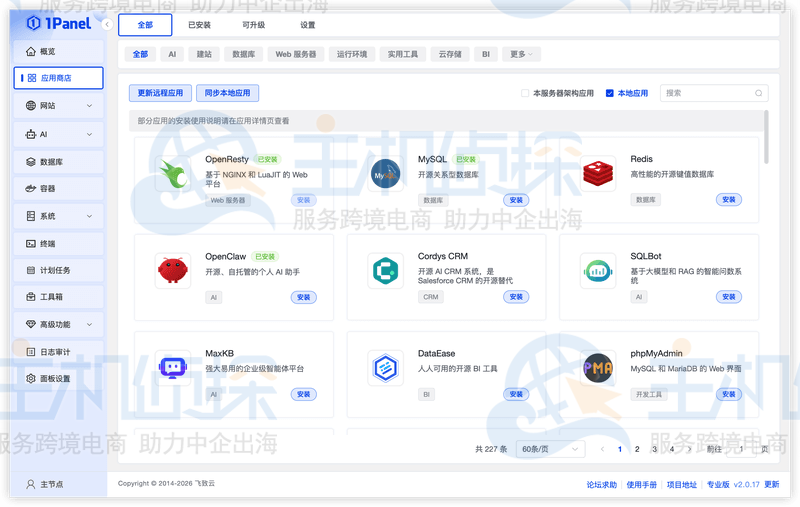Filter by Web 服务器 category

point(296,54)
